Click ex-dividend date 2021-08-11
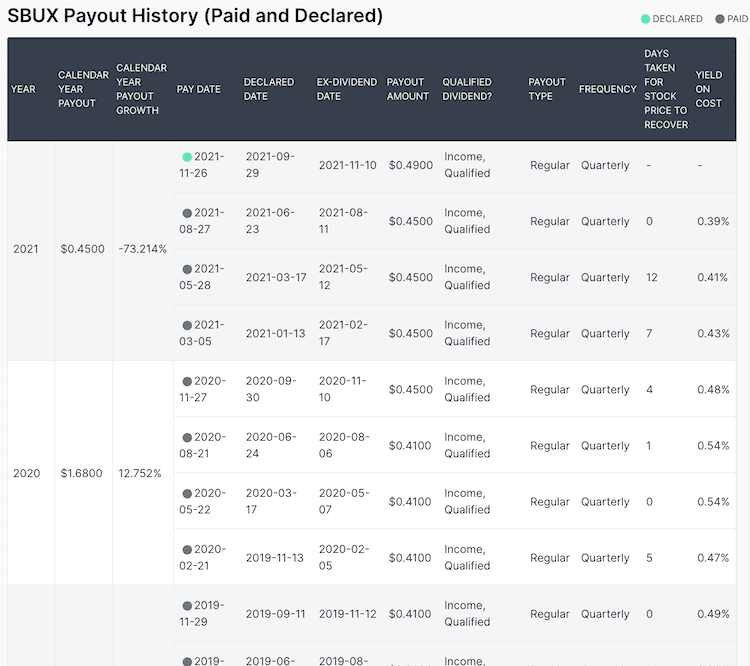The height and width of the screenshot is (666, 750). click(343, 221)
